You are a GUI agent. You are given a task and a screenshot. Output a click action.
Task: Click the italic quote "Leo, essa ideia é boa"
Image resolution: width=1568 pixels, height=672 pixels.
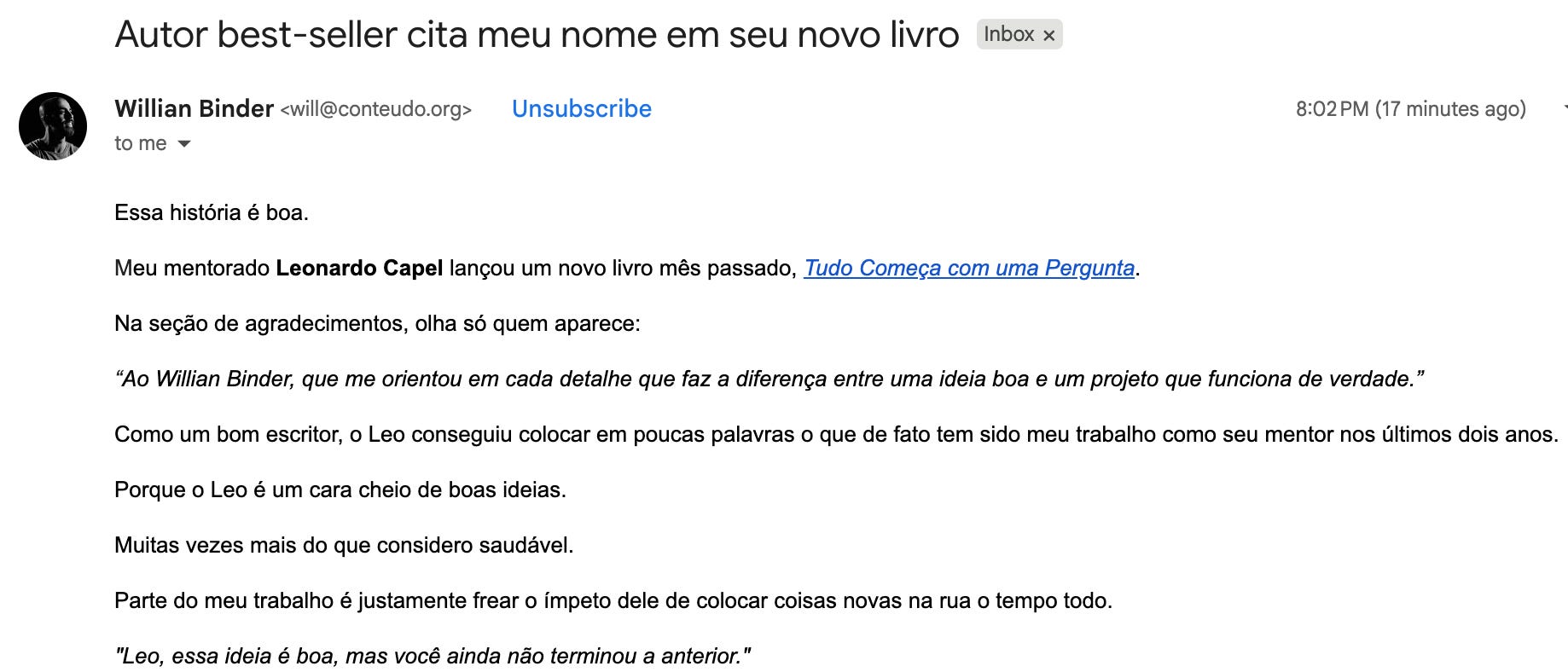pos(433,656)
